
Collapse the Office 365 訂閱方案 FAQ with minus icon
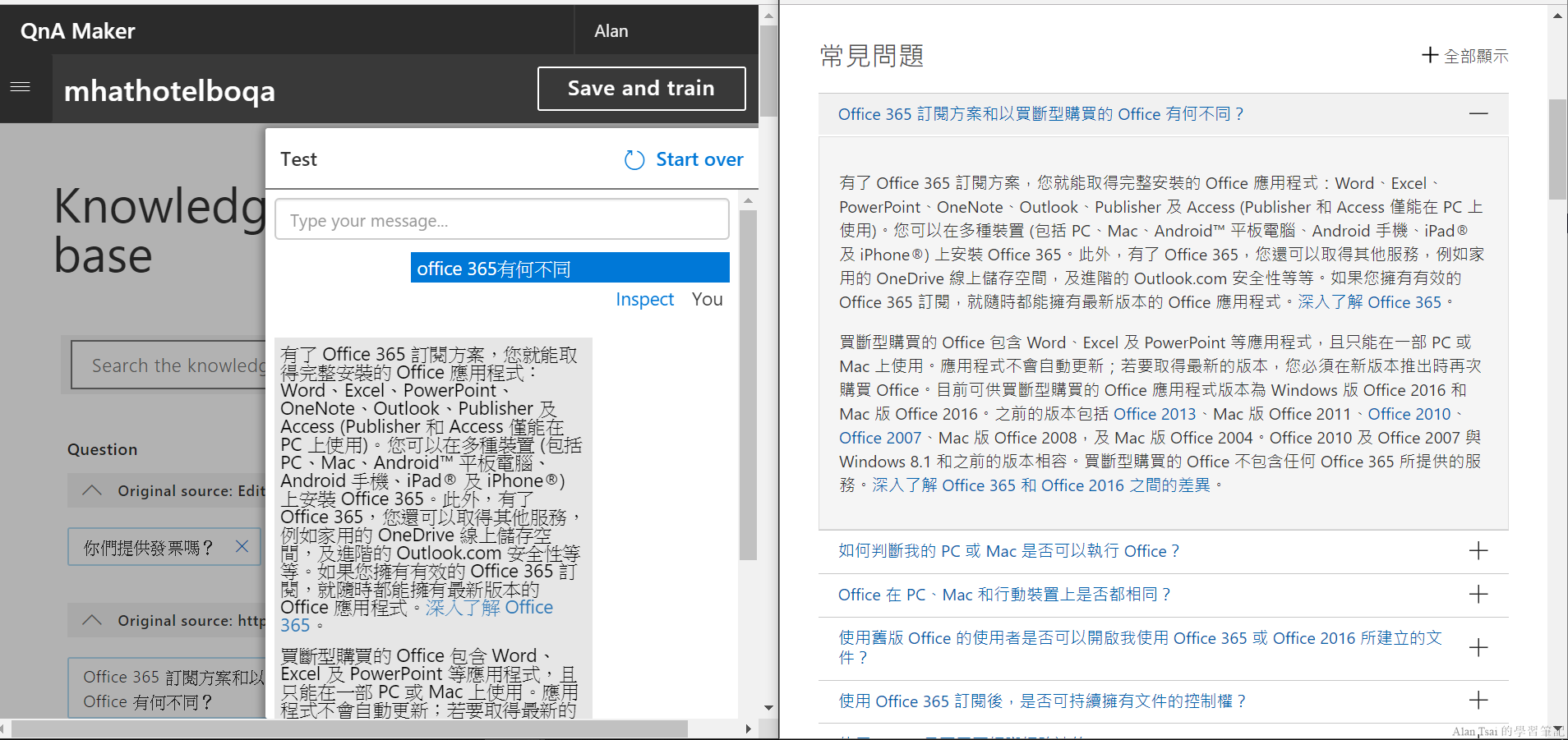1478,113
